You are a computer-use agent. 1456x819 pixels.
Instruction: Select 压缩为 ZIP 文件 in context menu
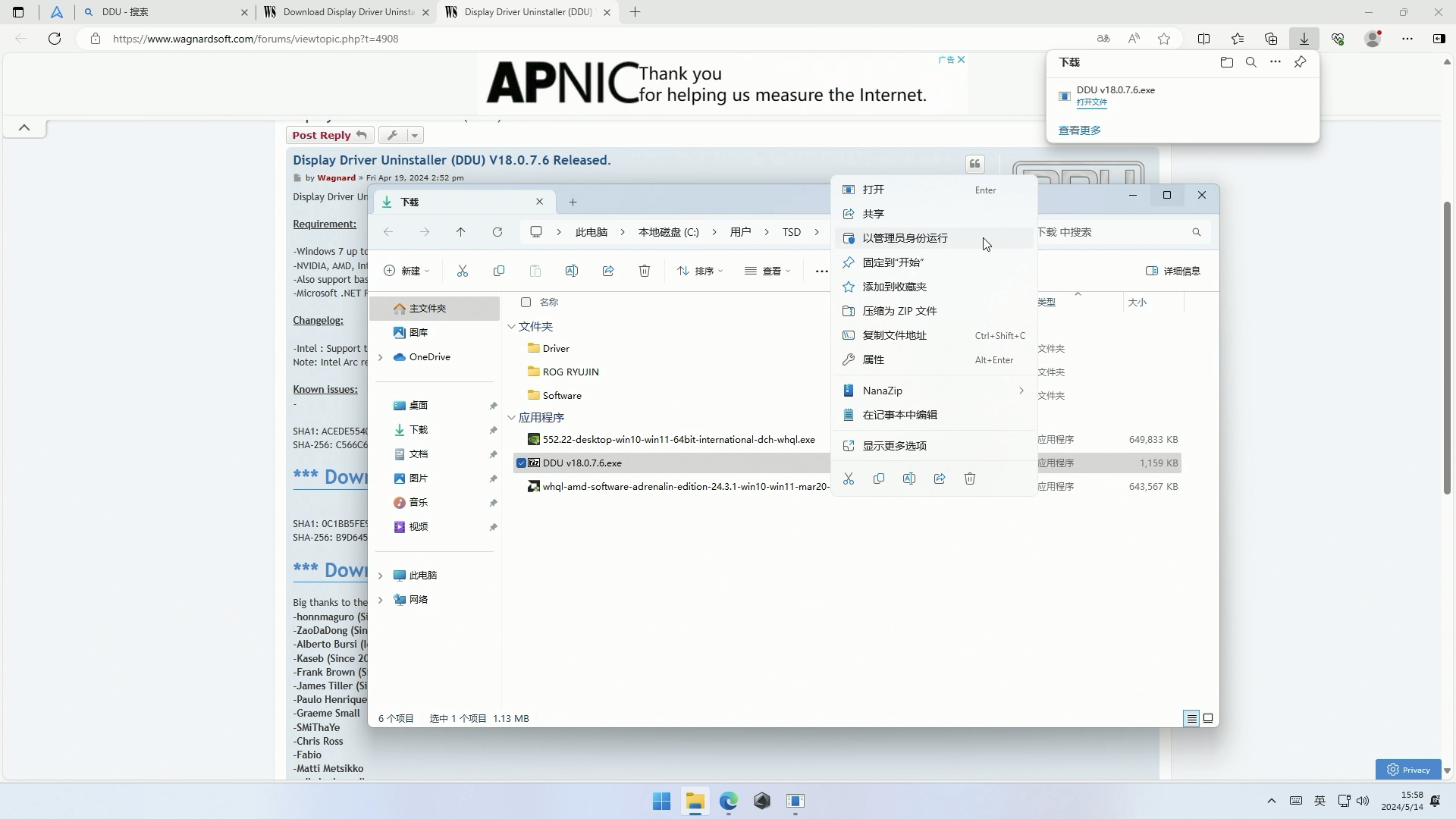point(934,311)
